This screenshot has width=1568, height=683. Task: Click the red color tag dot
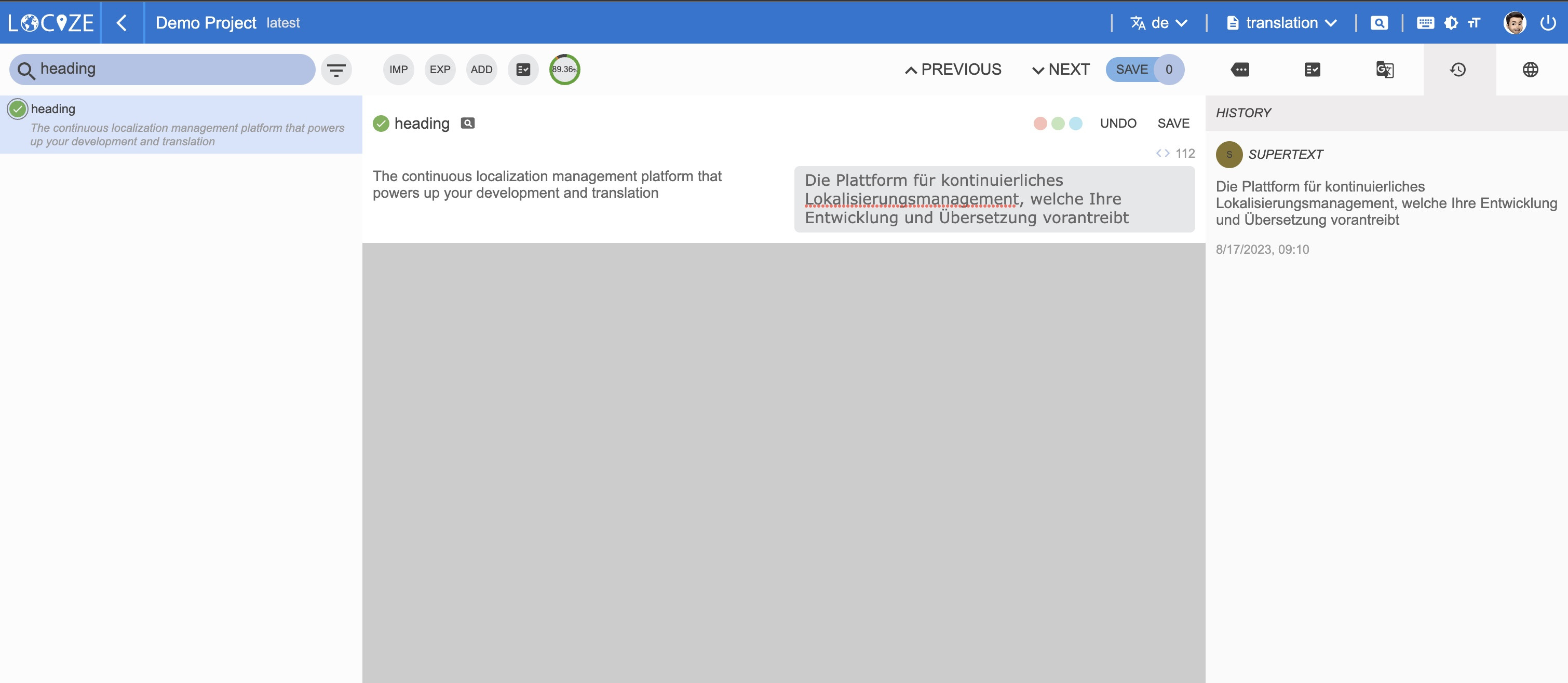[1040, 124]
